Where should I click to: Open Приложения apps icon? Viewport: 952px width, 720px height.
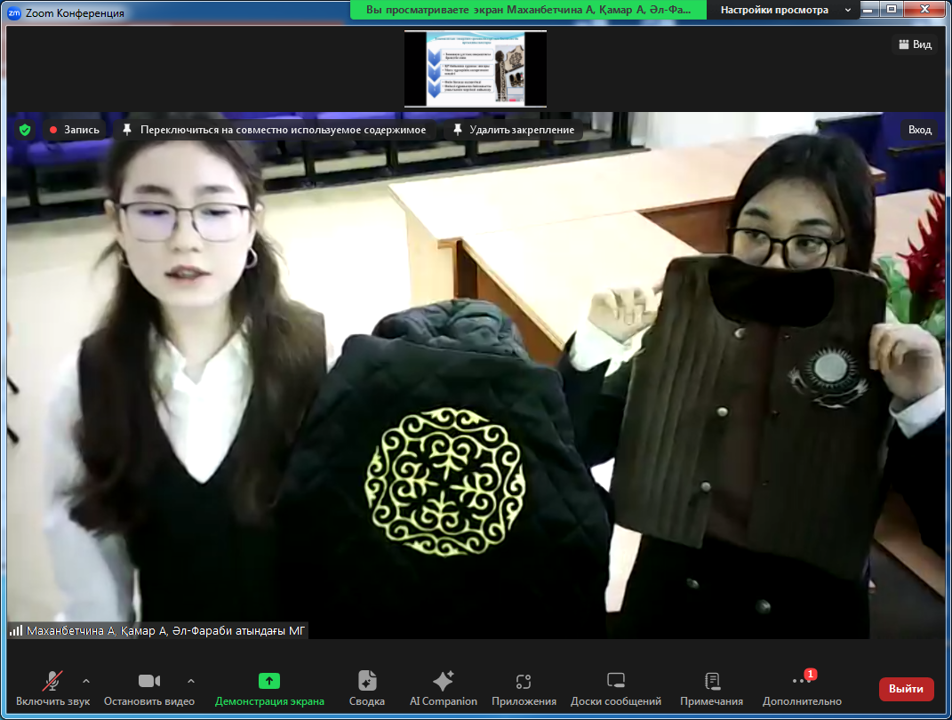click(x=523, y=682)
